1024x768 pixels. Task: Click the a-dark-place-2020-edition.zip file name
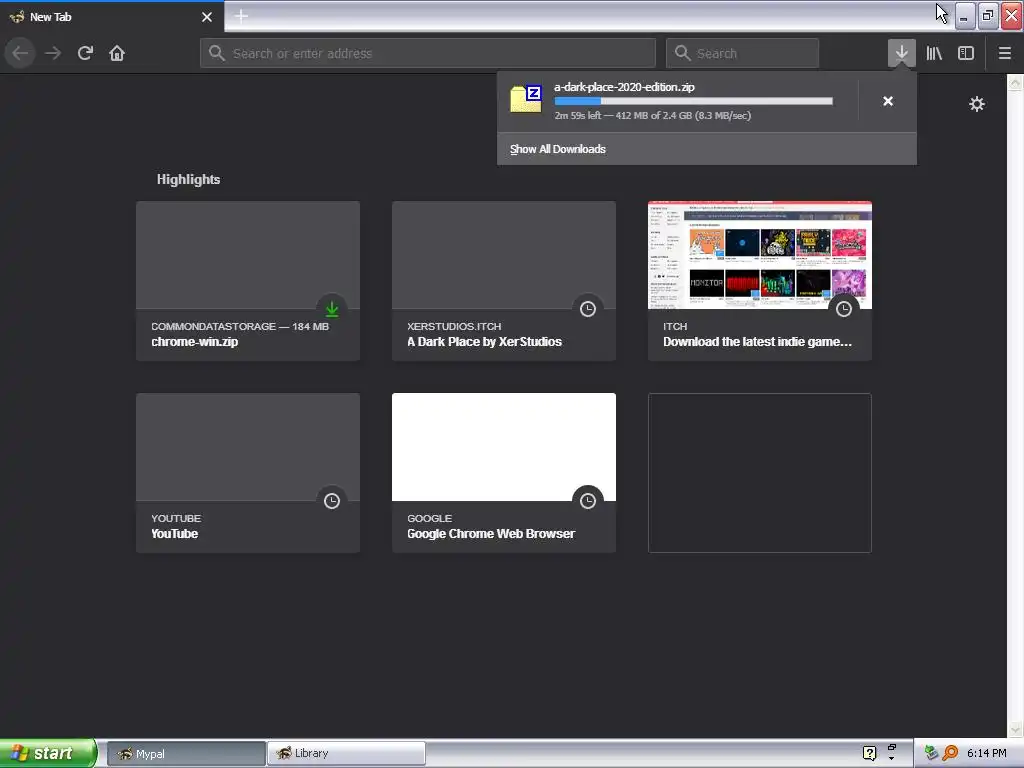pos(624,87)
